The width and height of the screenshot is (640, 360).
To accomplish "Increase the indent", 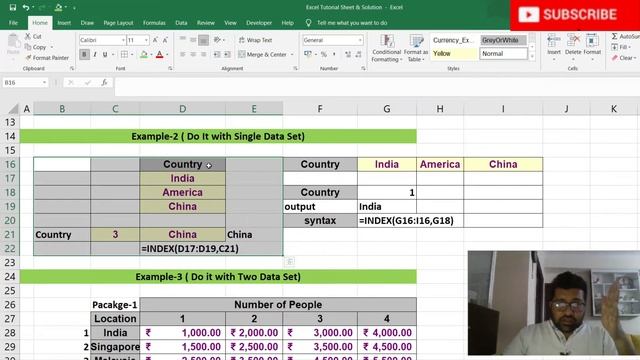I will point(227,54).
